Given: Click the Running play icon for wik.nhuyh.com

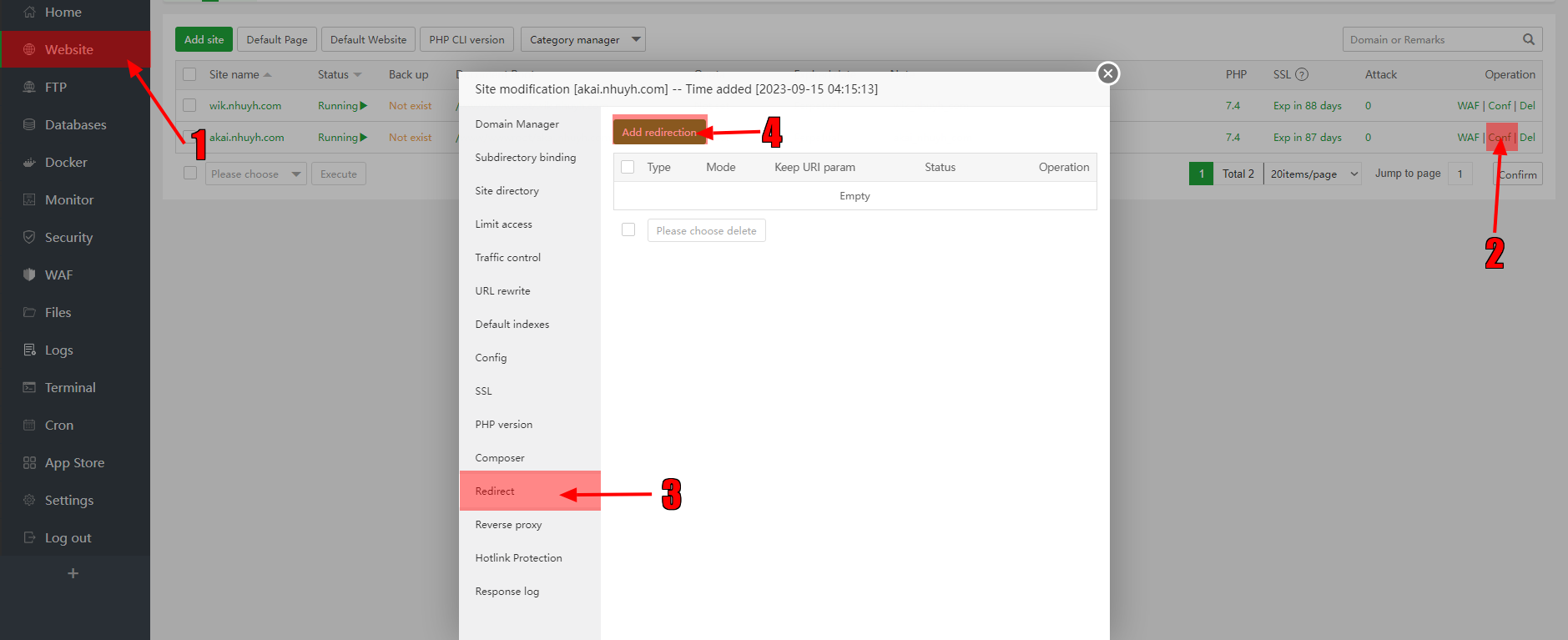Looking at the screenshot, I should tap(364, 106).
